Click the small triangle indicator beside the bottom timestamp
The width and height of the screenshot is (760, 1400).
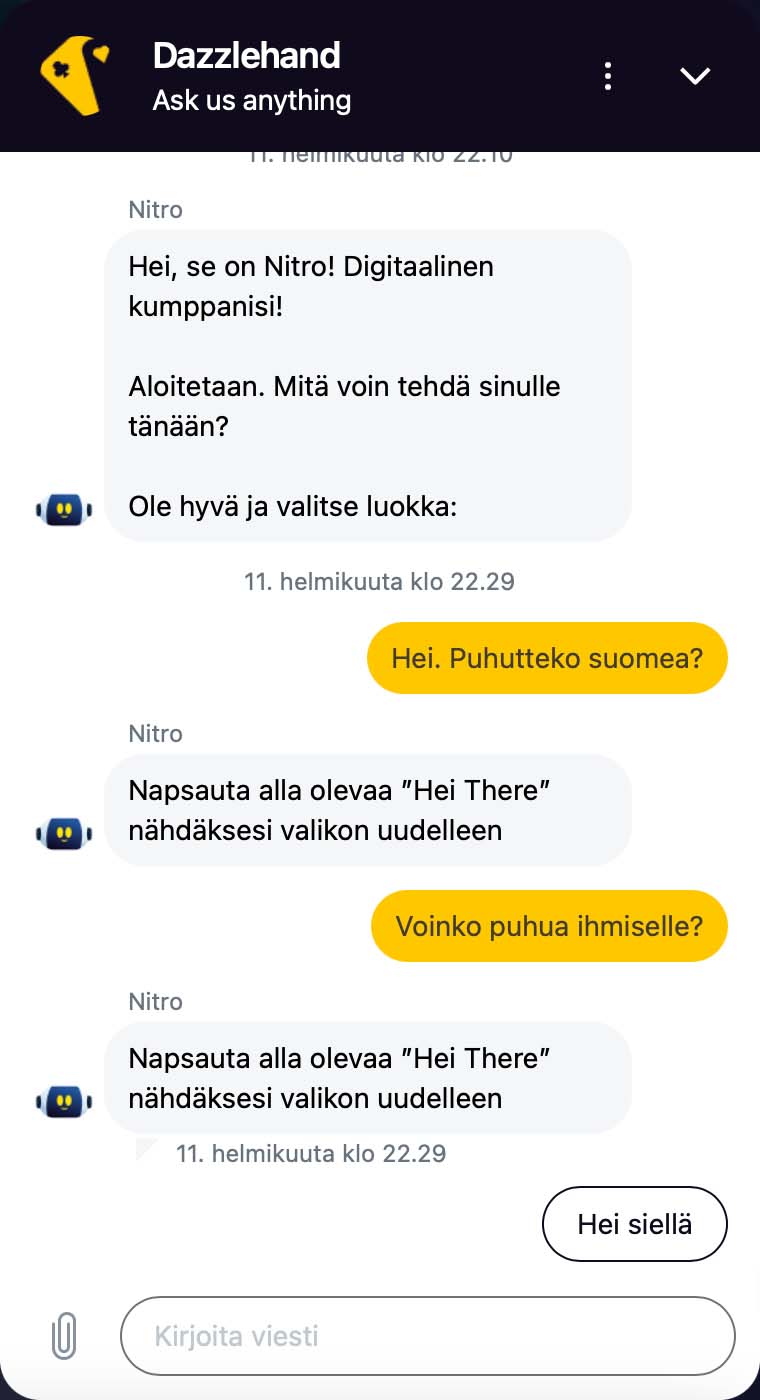(145, 1148)
